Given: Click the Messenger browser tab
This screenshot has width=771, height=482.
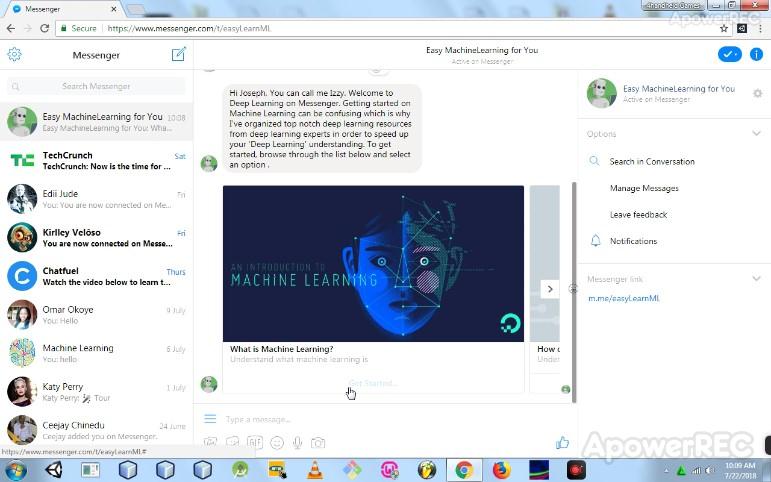Looking at the screenshot, I should tap(64, 9).
